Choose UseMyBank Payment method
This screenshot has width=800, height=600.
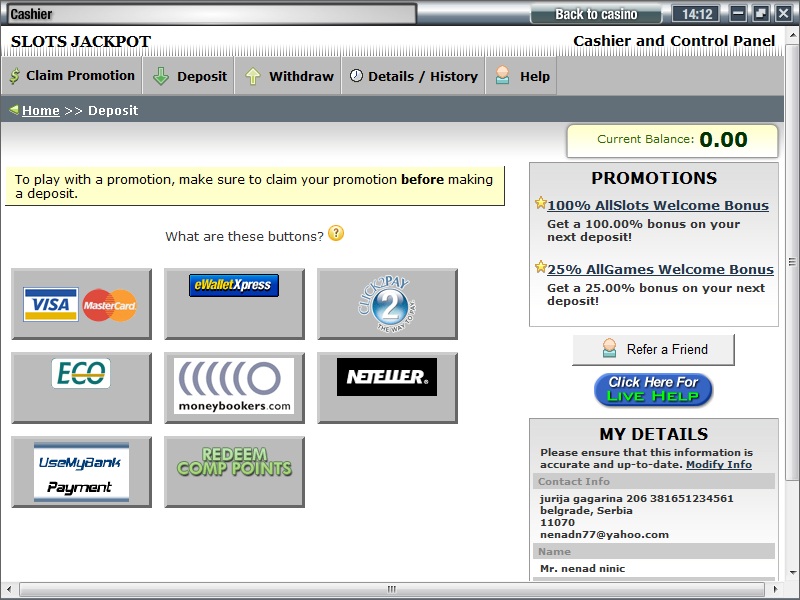pyautogui.click(x=81, y=472)
